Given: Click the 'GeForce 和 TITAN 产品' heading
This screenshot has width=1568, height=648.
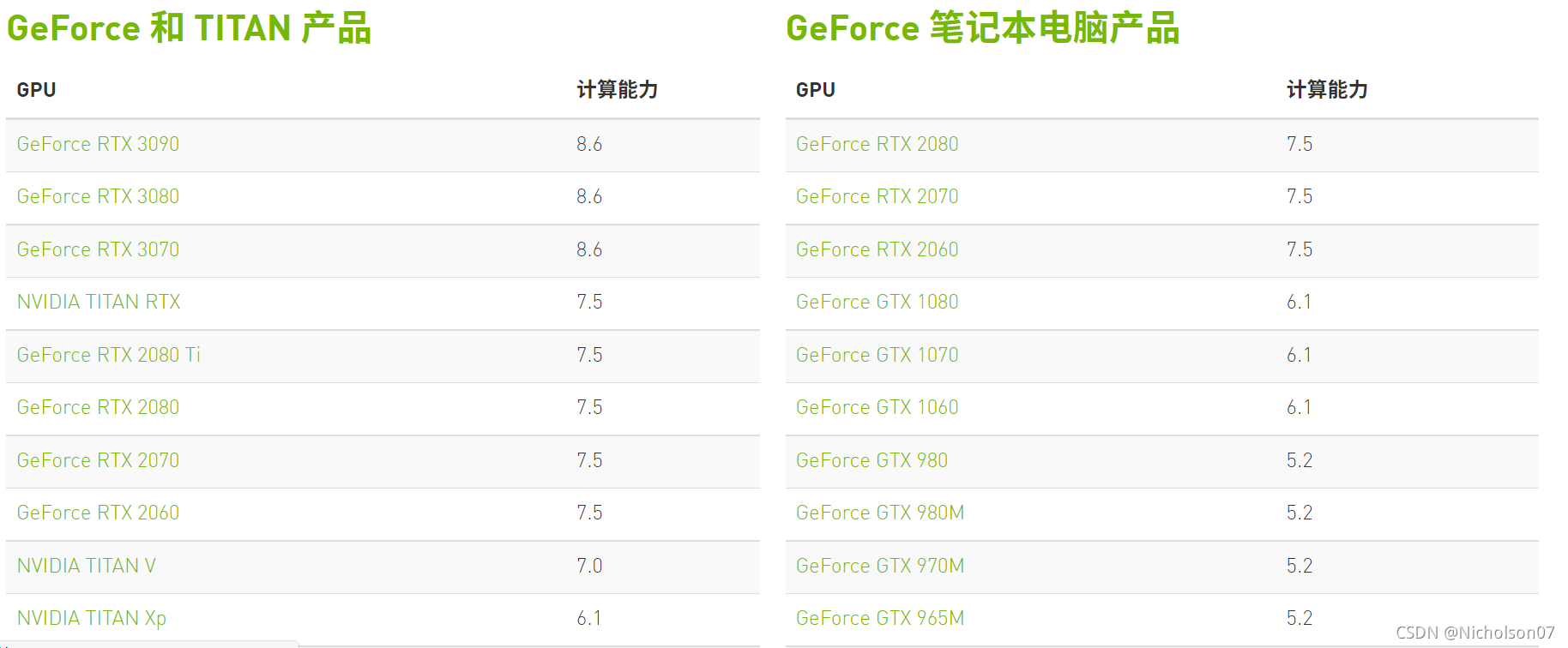Looking at the screenshot, I should (x=189, y=28).
